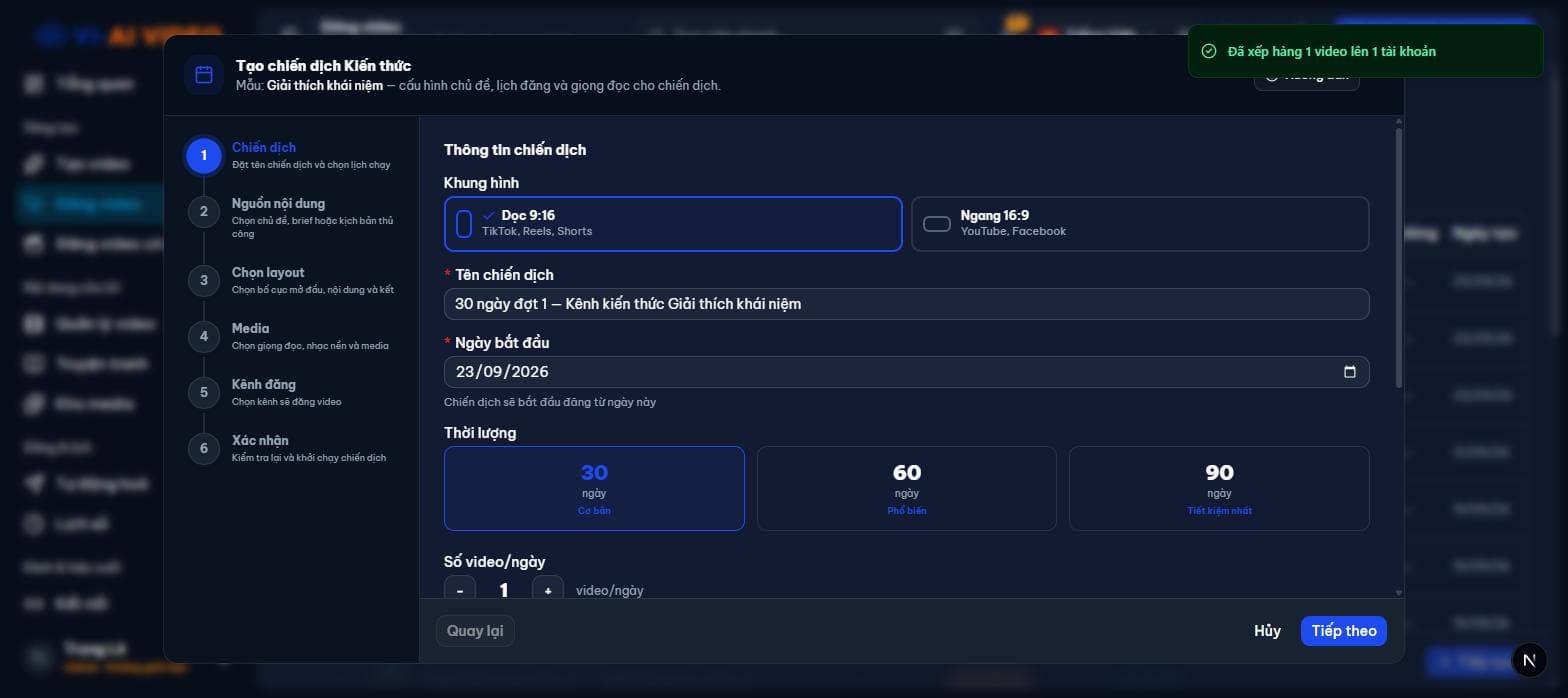Click the scrollbar up arrow in the dialog
Viewport: 1568px width, 698px height.
click(1398, 121)
